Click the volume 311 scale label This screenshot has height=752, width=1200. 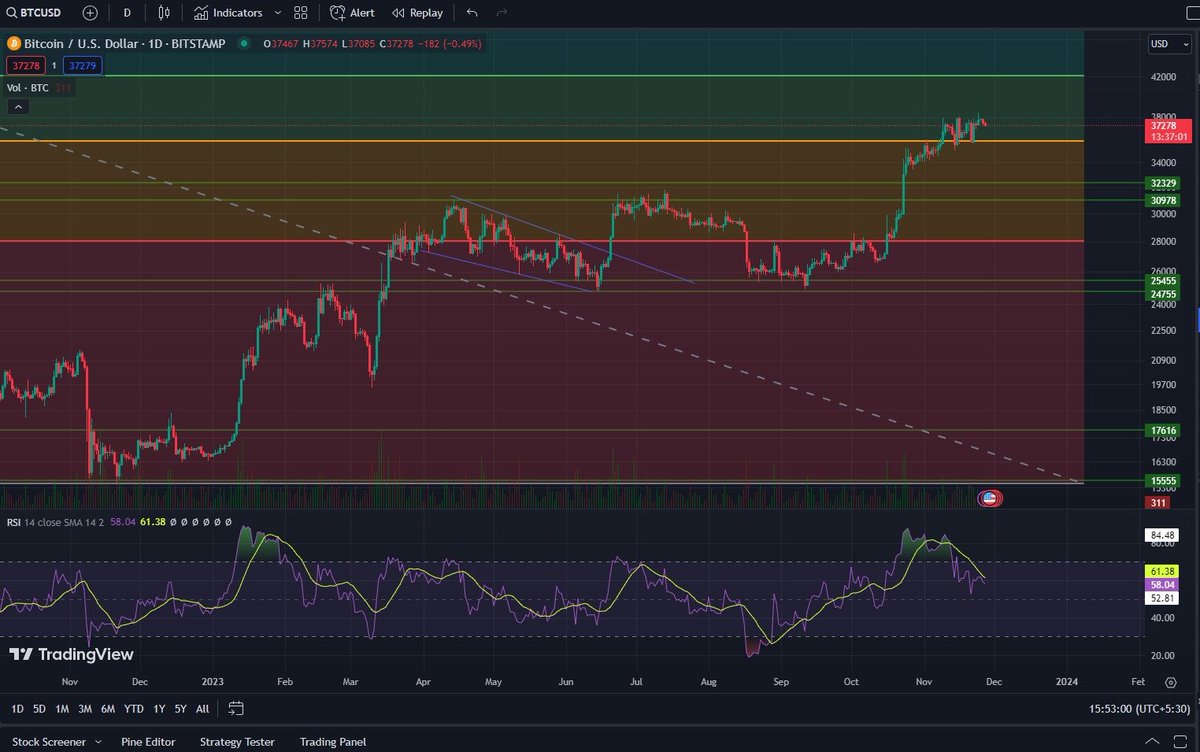click(x=1156, y=502)
